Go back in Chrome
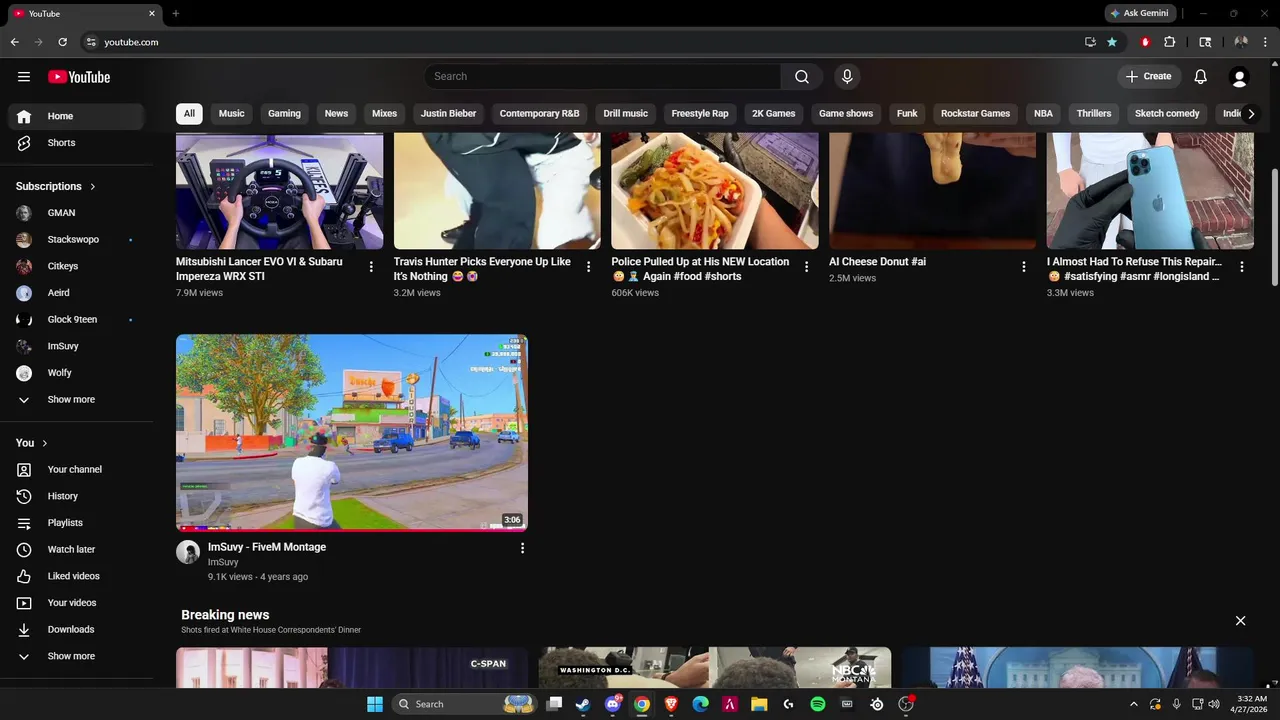The height and width of the screenshot is (720, 1280). pyautogui.click(x=14, y=42)
